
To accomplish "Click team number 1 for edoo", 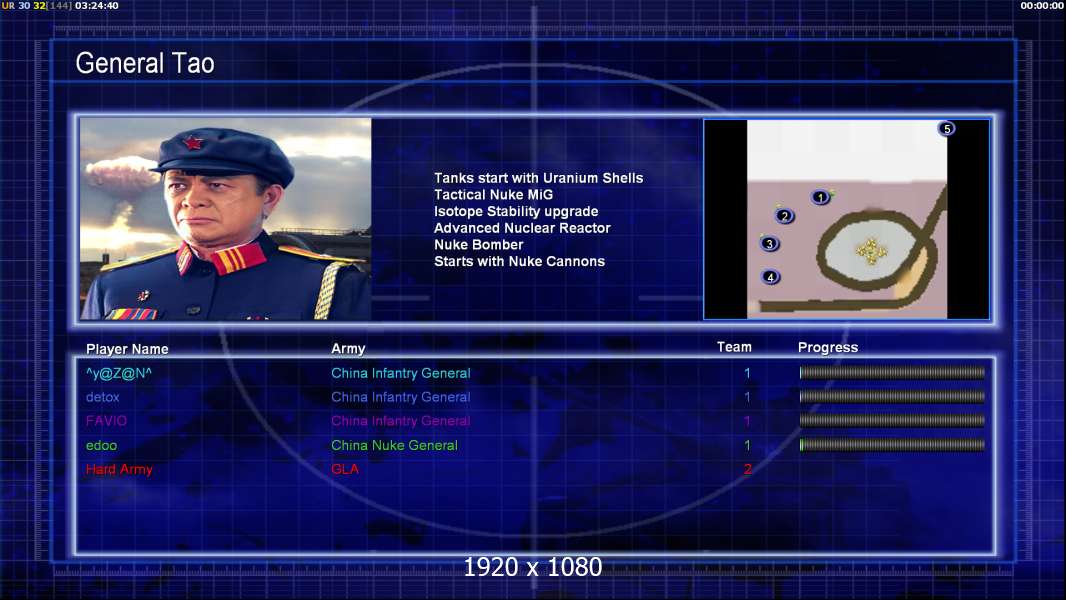I will (x=747, y=446).
